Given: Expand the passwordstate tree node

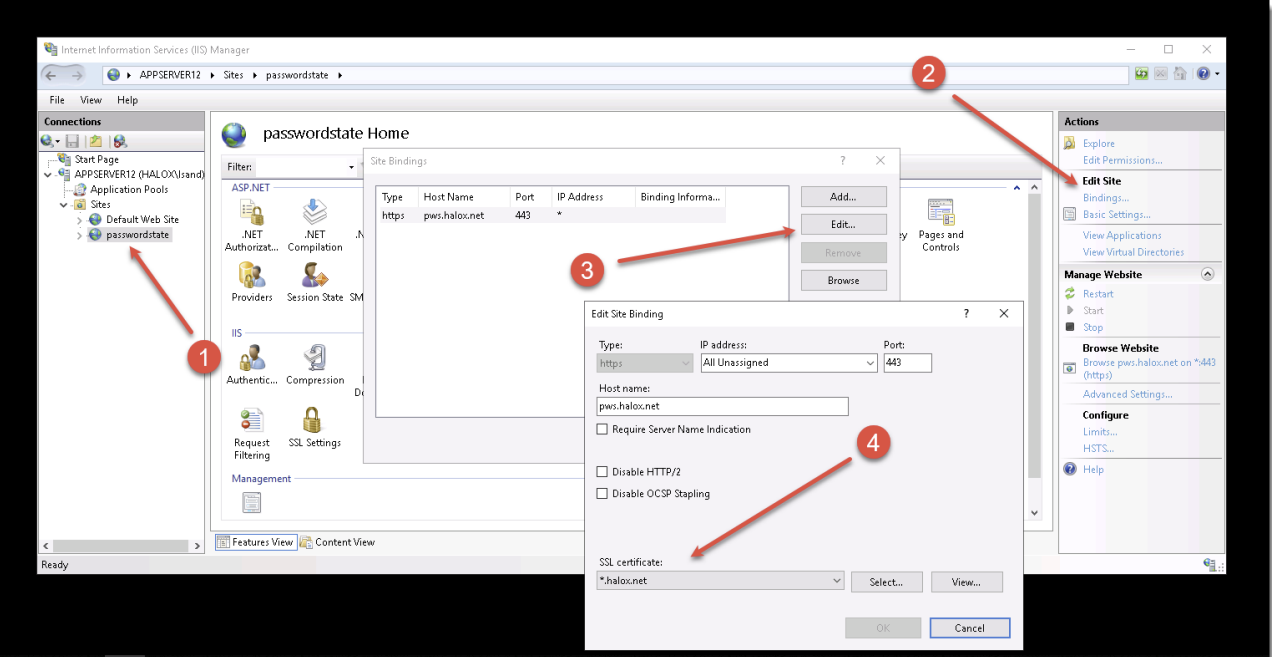Looking at the screenshot, I should point(80,236).
